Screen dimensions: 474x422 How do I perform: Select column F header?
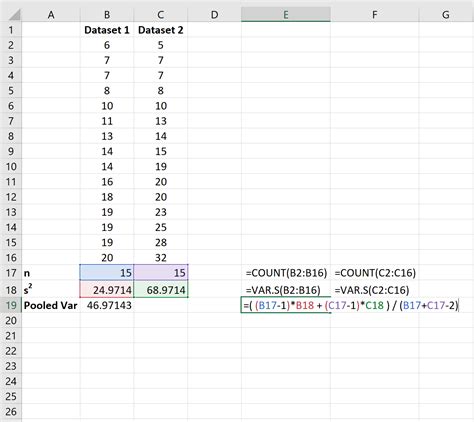375,15
